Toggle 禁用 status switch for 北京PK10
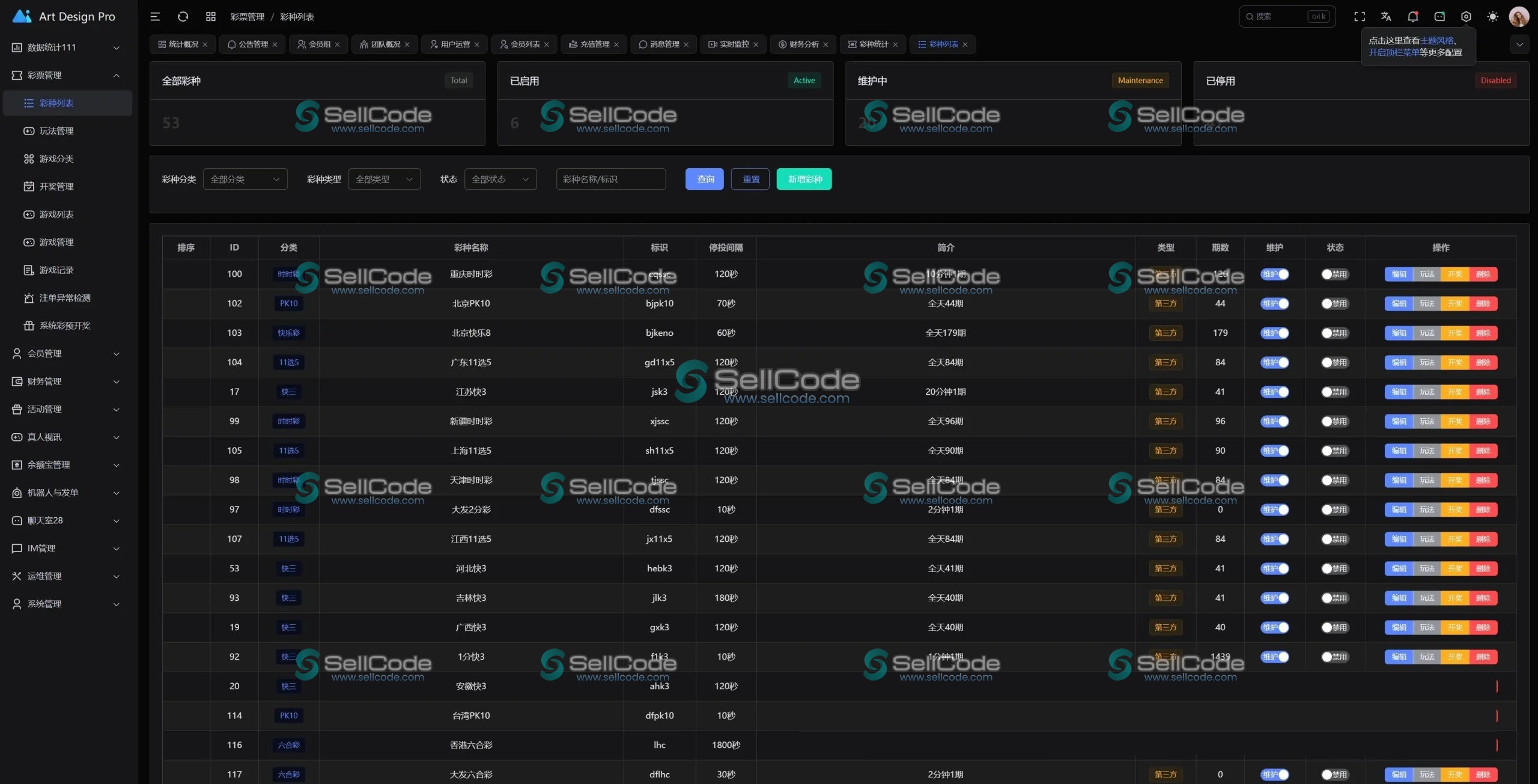Image resolution: width=1538 pixels, height=784 pixels. 1335,303
